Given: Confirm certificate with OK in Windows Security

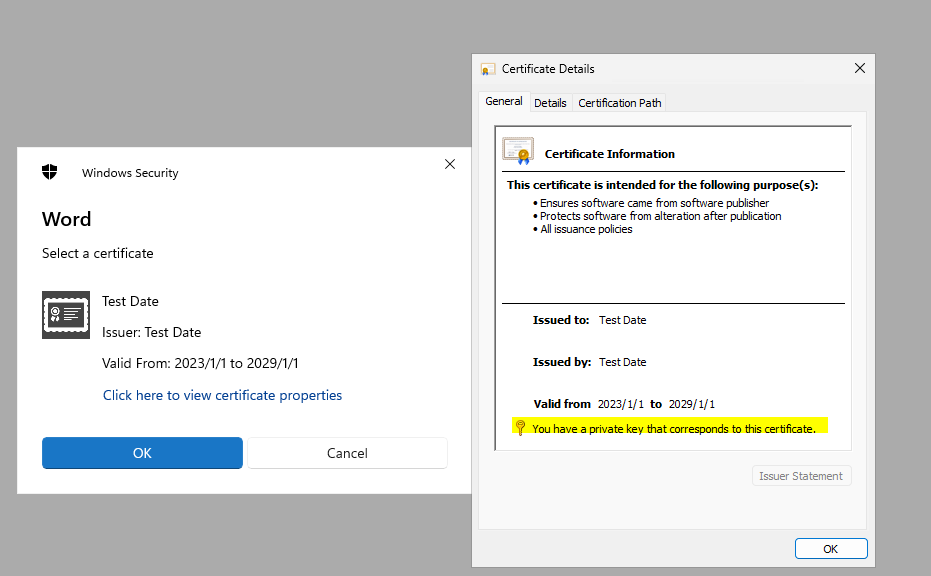Looking at the screenshot, I should coord(142,453).
